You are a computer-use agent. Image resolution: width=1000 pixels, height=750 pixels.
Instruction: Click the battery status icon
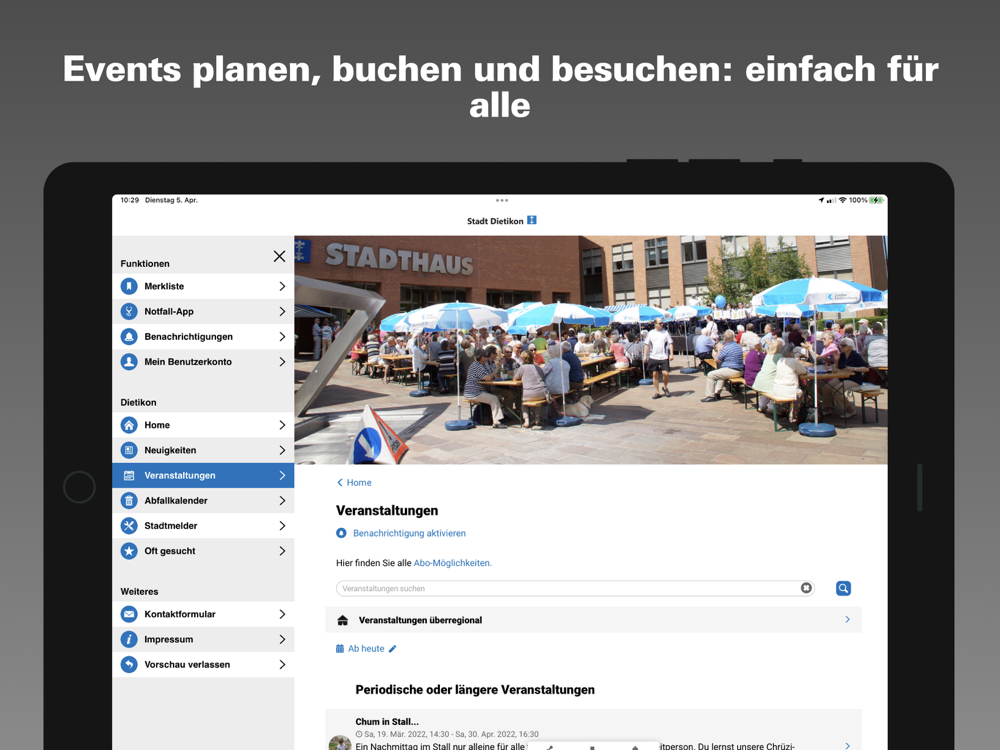coord(876,200)
